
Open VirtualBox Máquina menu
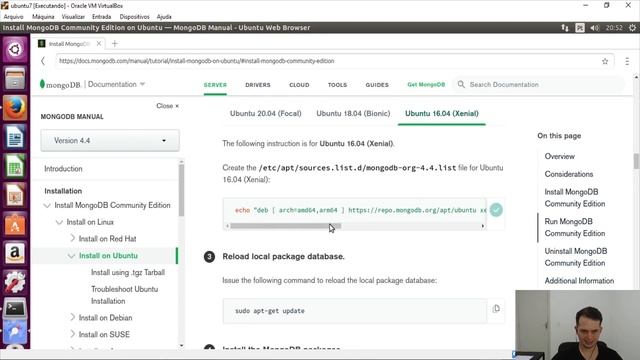point(43,17)
